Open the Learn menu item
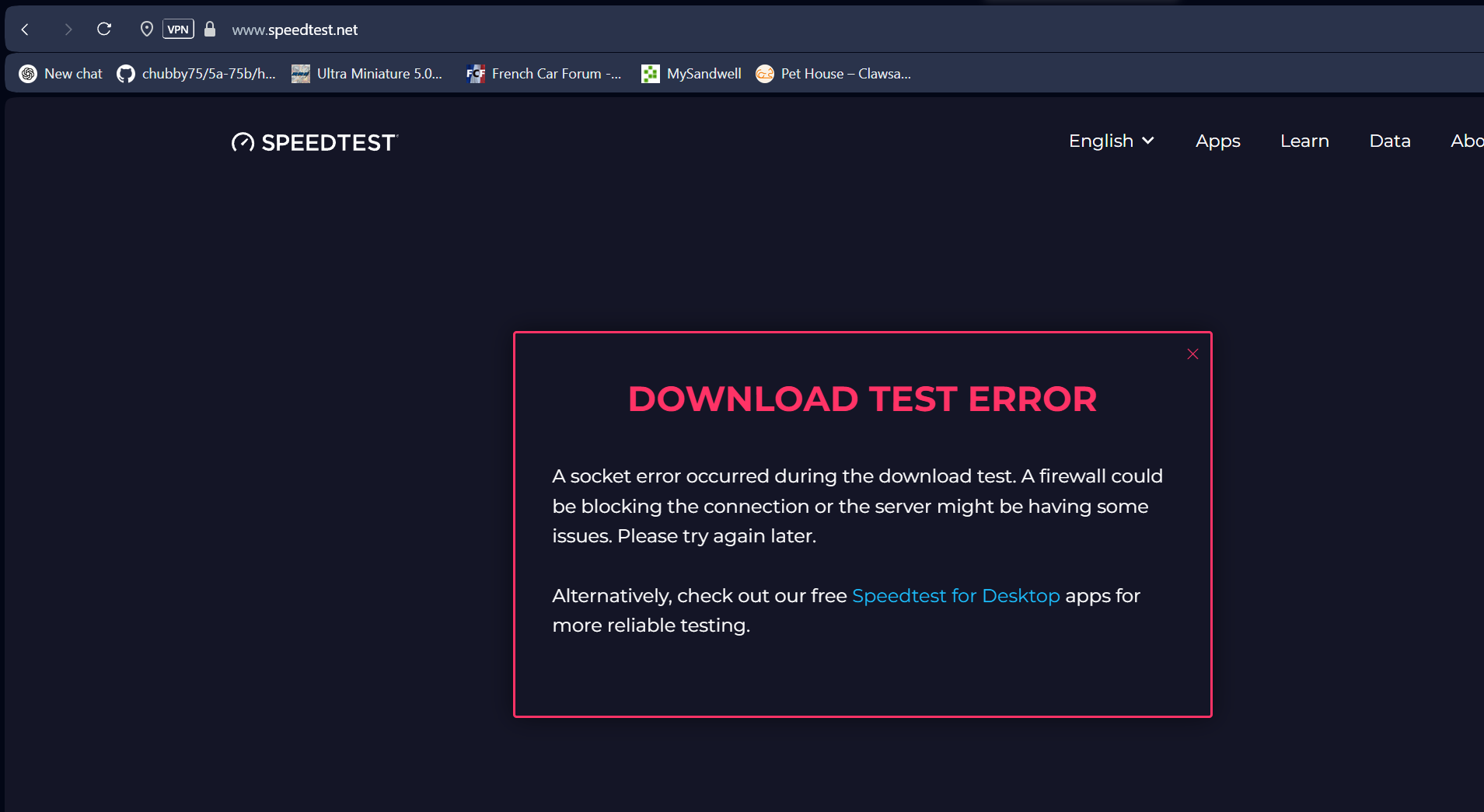1484x812 pixels. coord(1304,141)
